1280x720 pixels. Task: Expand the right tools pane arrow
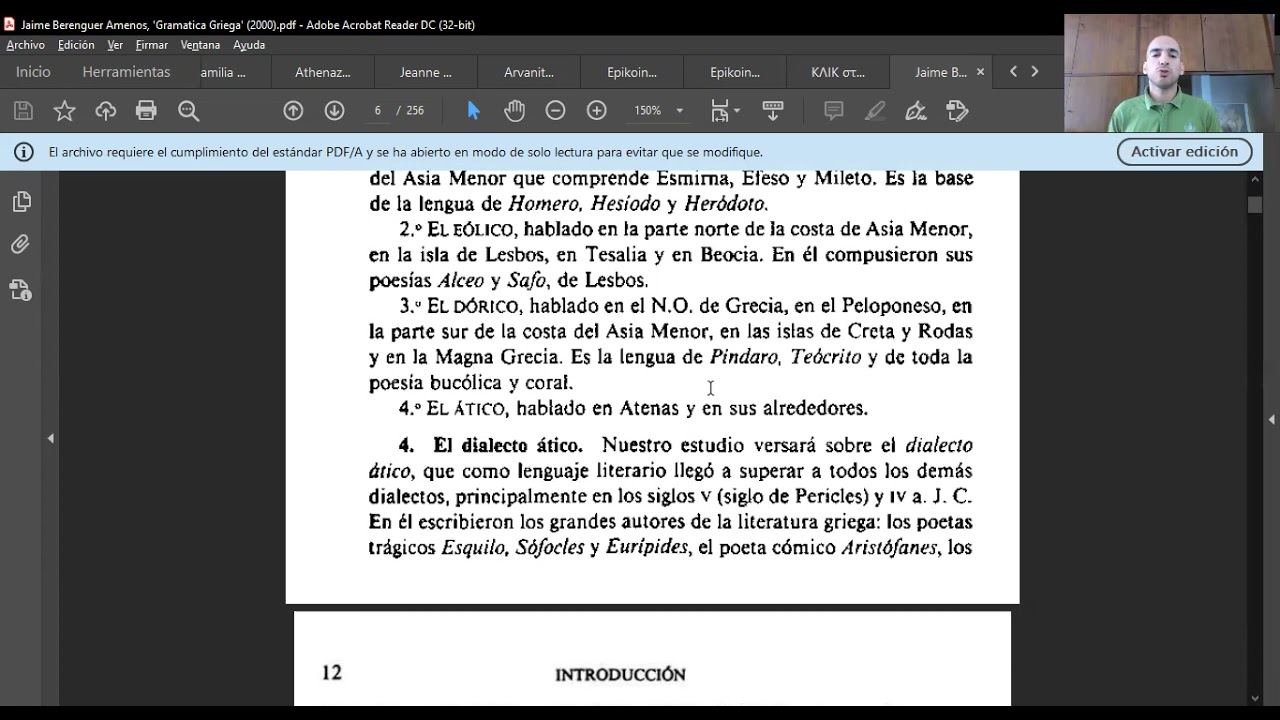tap(1271, 420)
